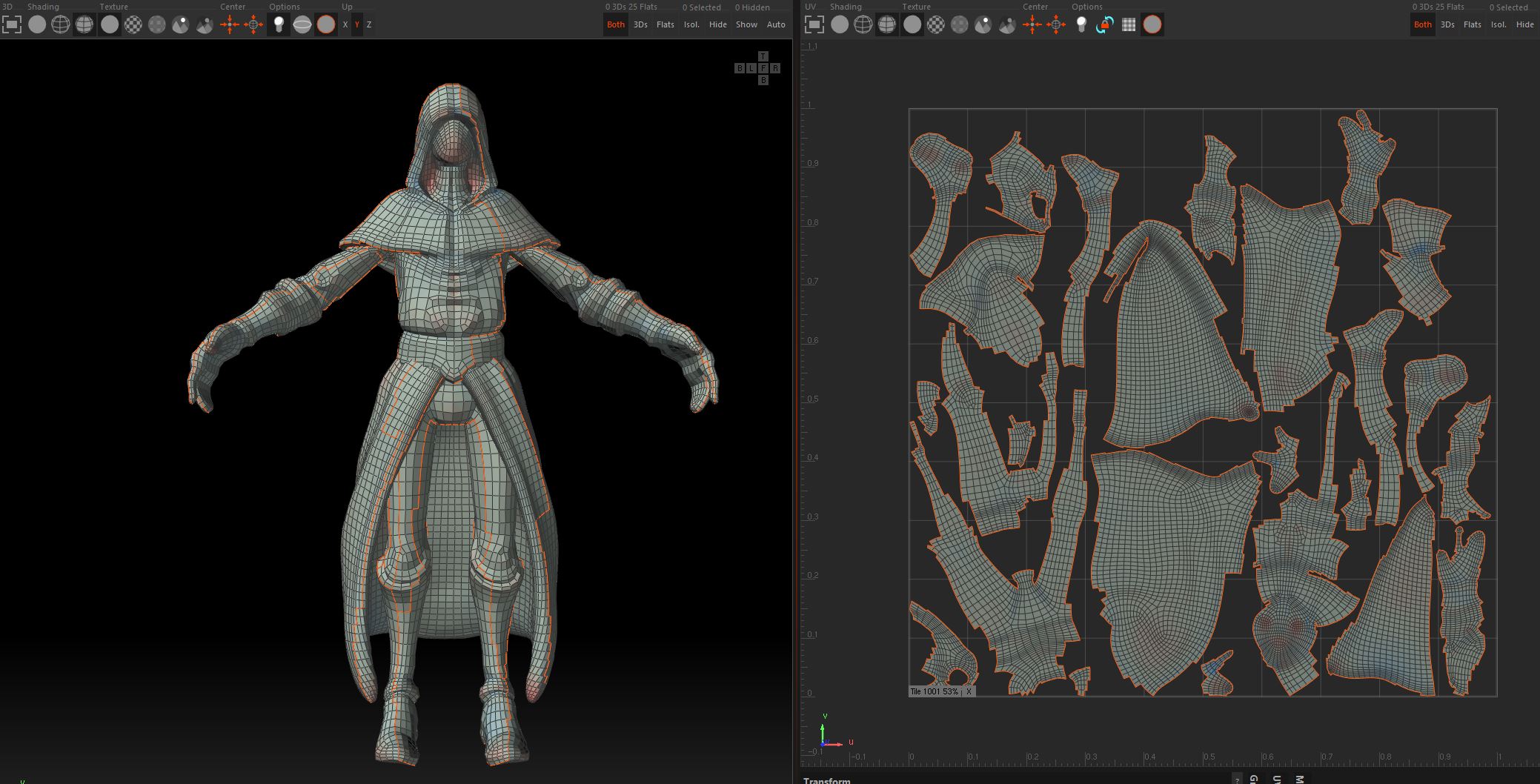Toggle the grid display icon in the UV viewport

click(x=1129, y=24)
